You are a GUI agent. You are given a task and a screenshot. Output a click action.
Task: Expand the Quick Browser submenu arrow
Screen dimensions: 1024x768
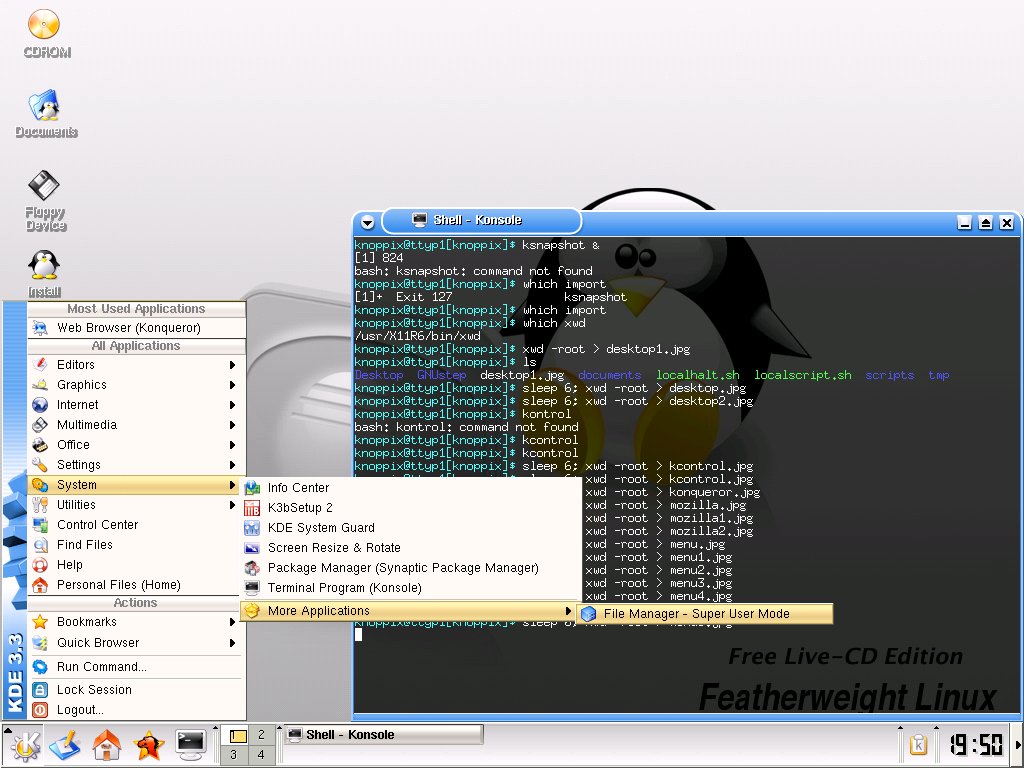pos(232,643)
